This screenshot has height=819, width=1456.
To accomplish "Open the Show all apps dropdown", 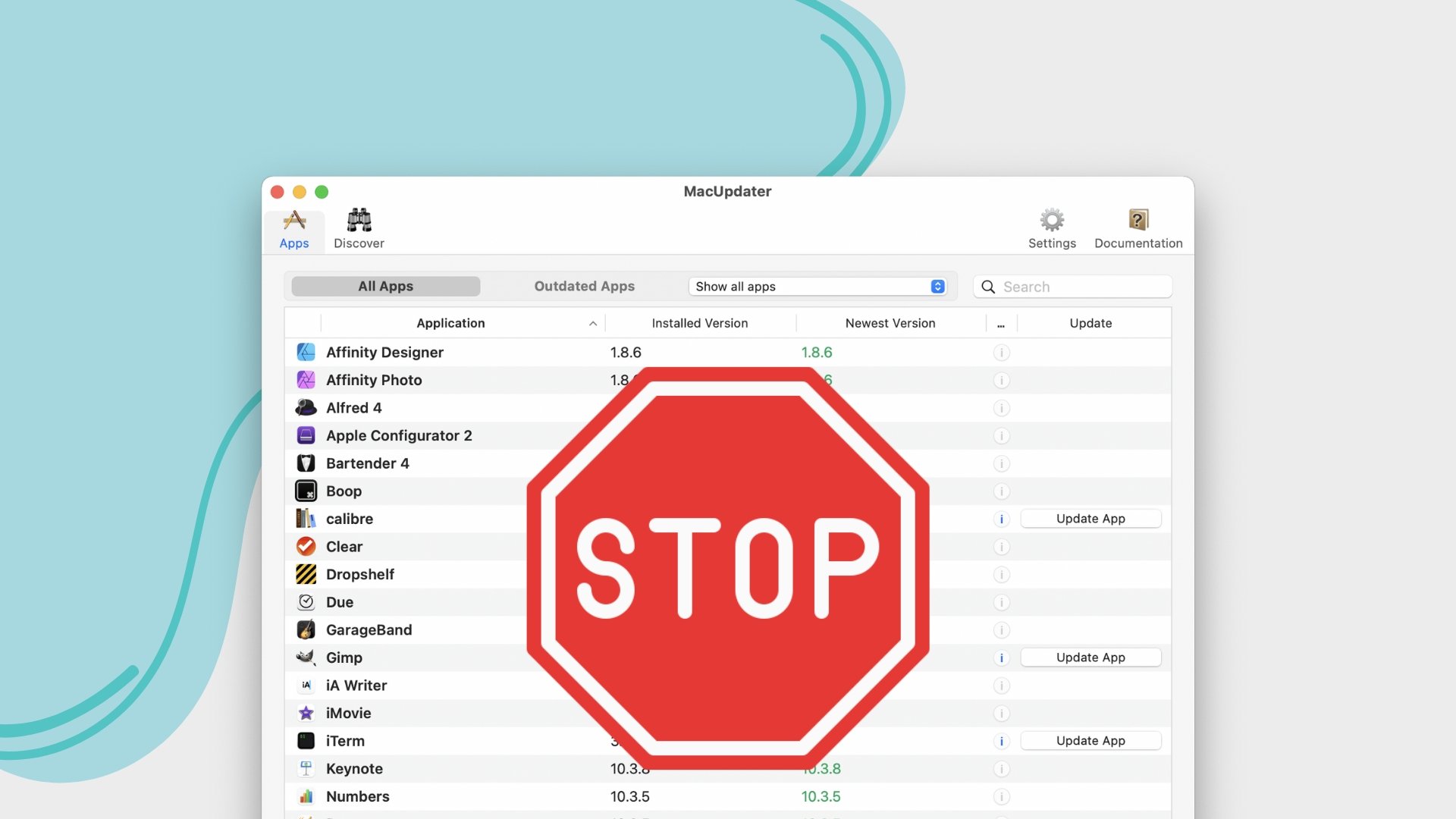I will pyautogui.click(x=817, y=286).
